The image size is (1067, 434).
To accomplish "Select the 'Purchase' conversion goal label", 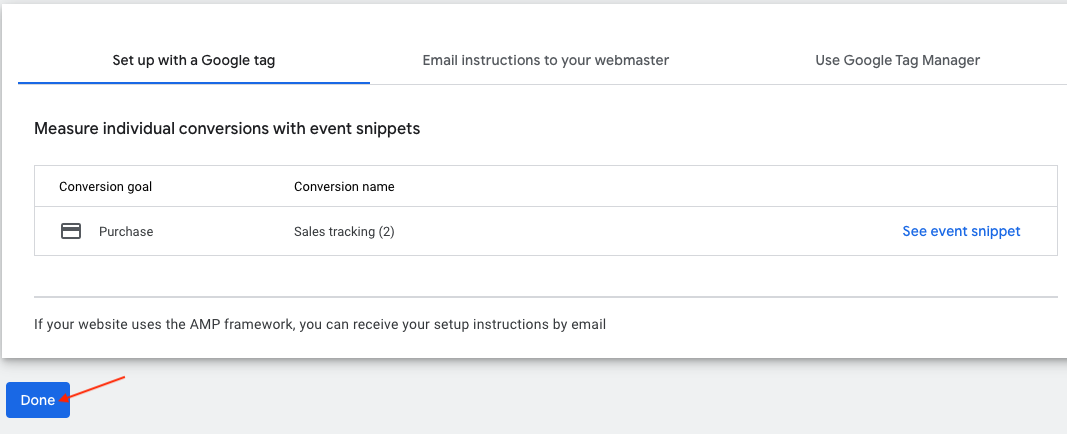I will click(x=126, y=231).
